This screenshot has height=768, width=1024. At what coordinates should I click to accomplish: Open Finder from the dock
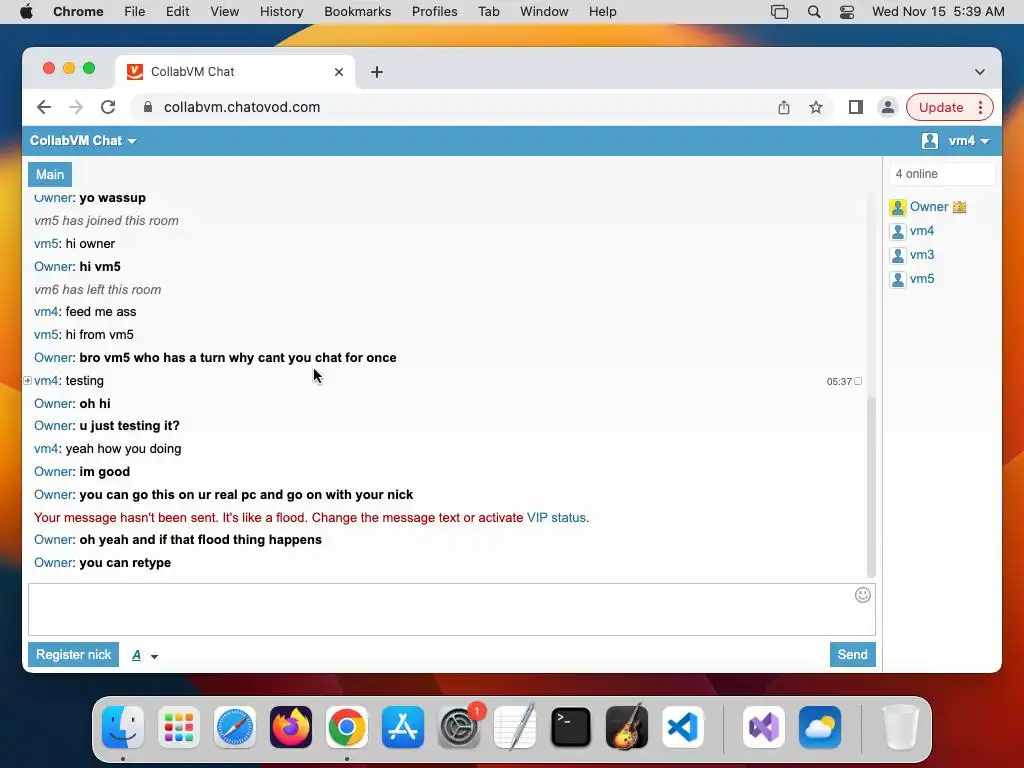123,727
